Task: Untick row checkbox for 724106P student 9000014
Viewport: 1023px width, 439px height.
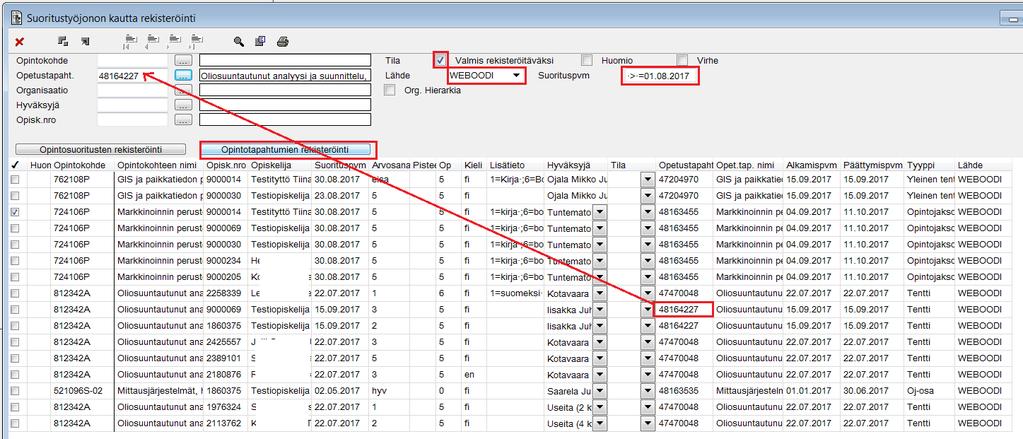Action: tap(15, 211)
